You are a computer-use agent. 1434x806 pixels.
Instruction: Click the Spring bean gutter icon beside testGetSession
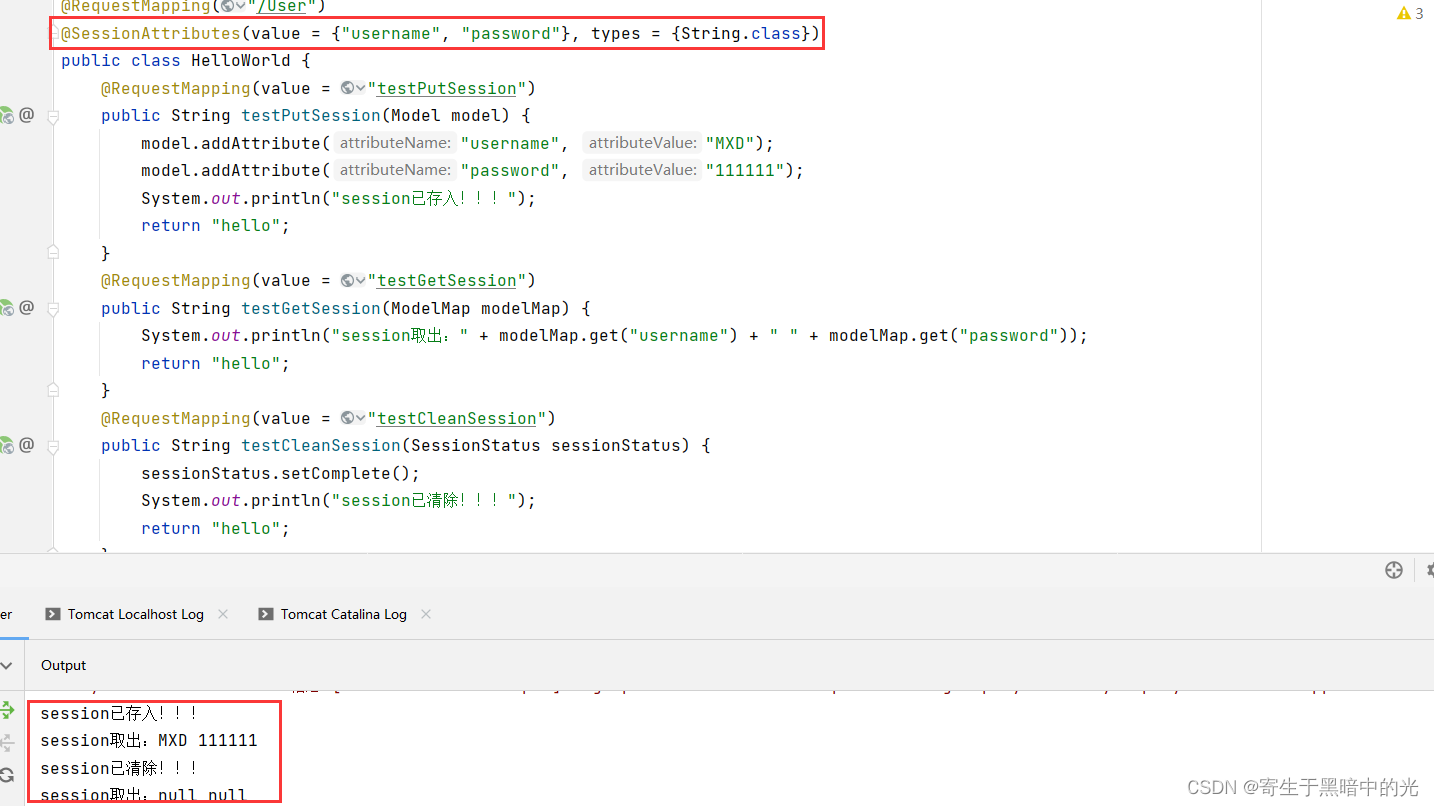click(6, 308)
